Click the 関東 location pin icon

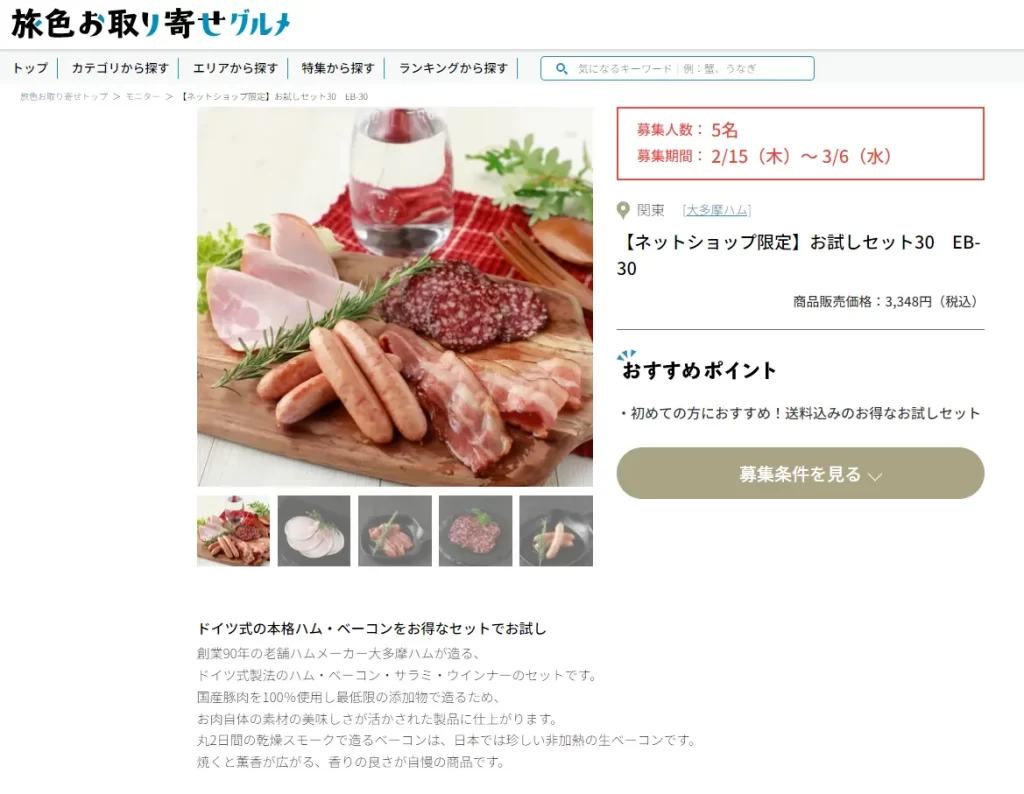click(623, 210)
